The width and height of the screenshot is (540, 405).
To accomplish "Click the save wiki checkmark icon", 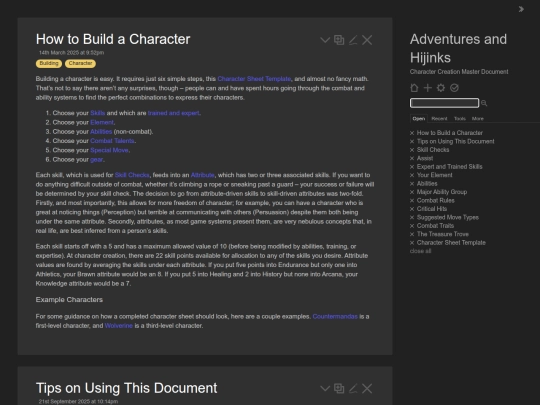I will click(454, 88).
